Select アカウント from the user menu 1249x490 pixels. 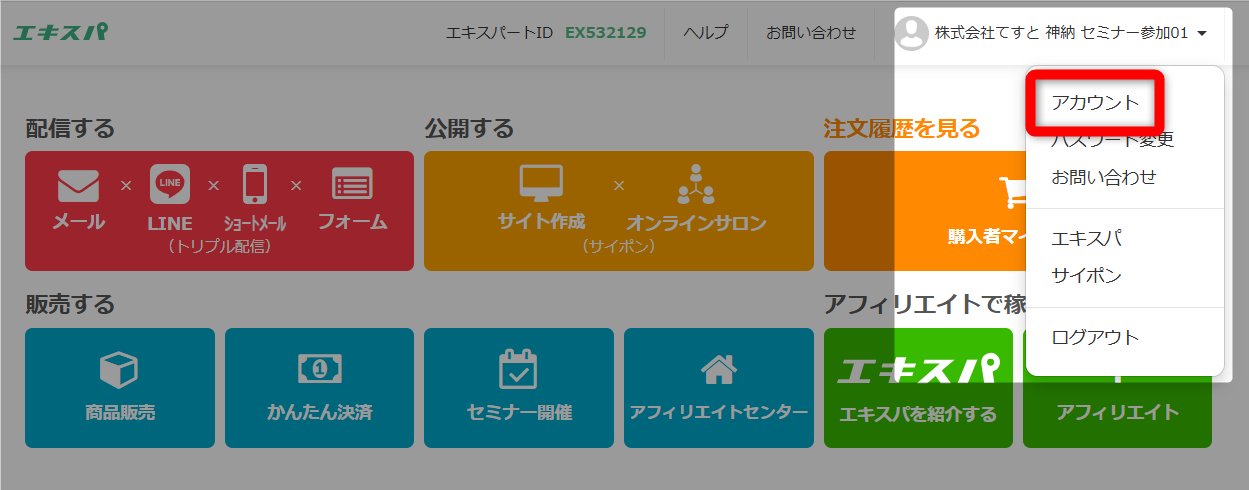[1096, 102]
